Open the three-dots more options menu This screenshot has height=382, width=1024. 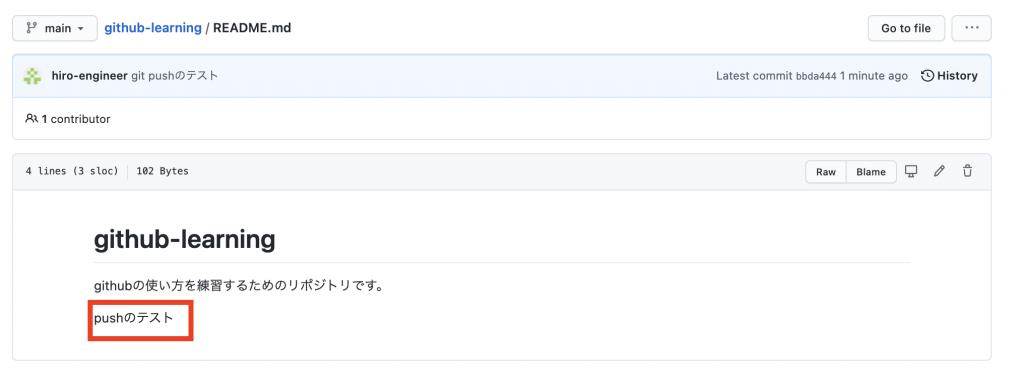(971, 28)
